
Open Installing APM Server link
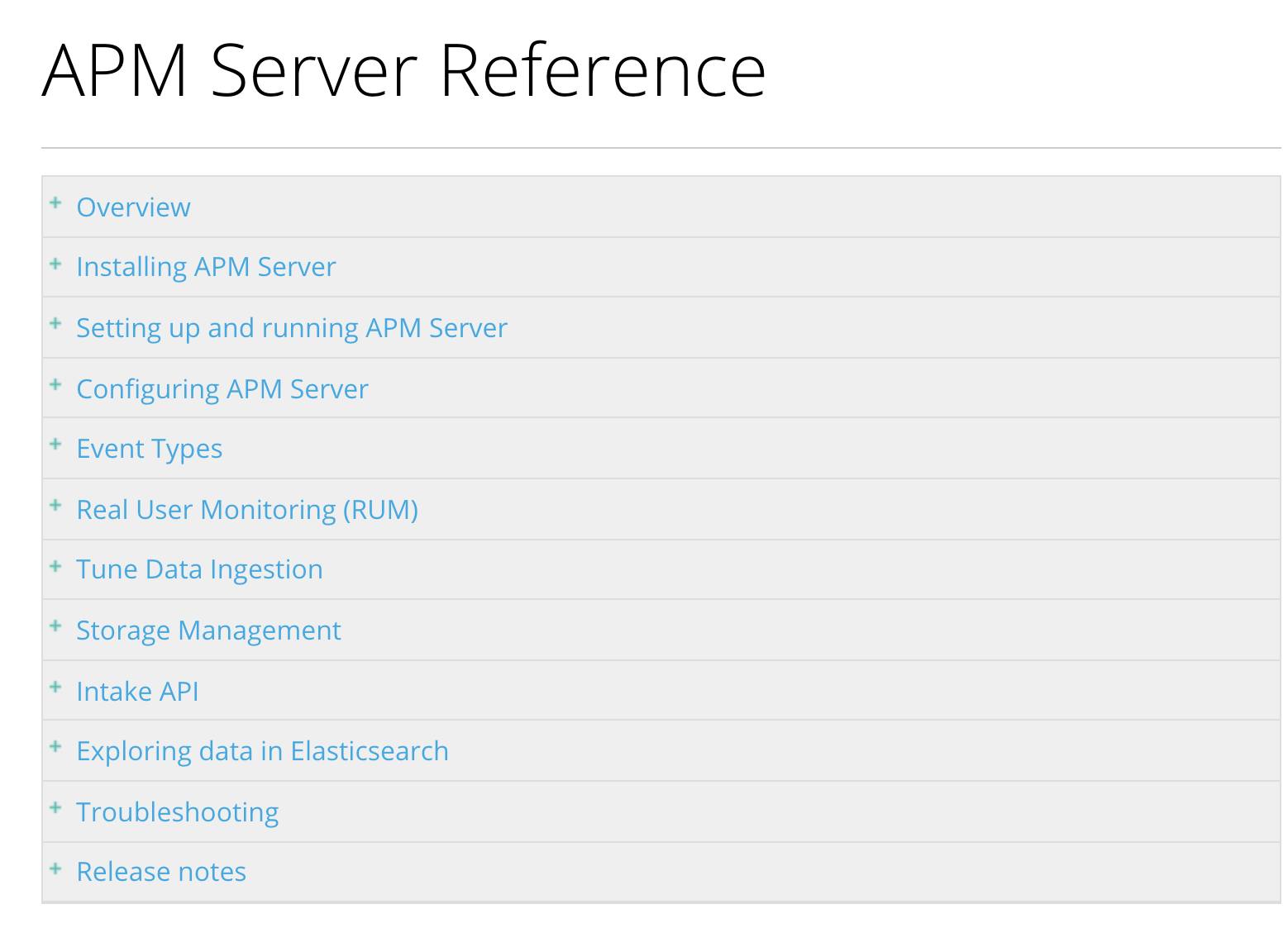(206, 267)
